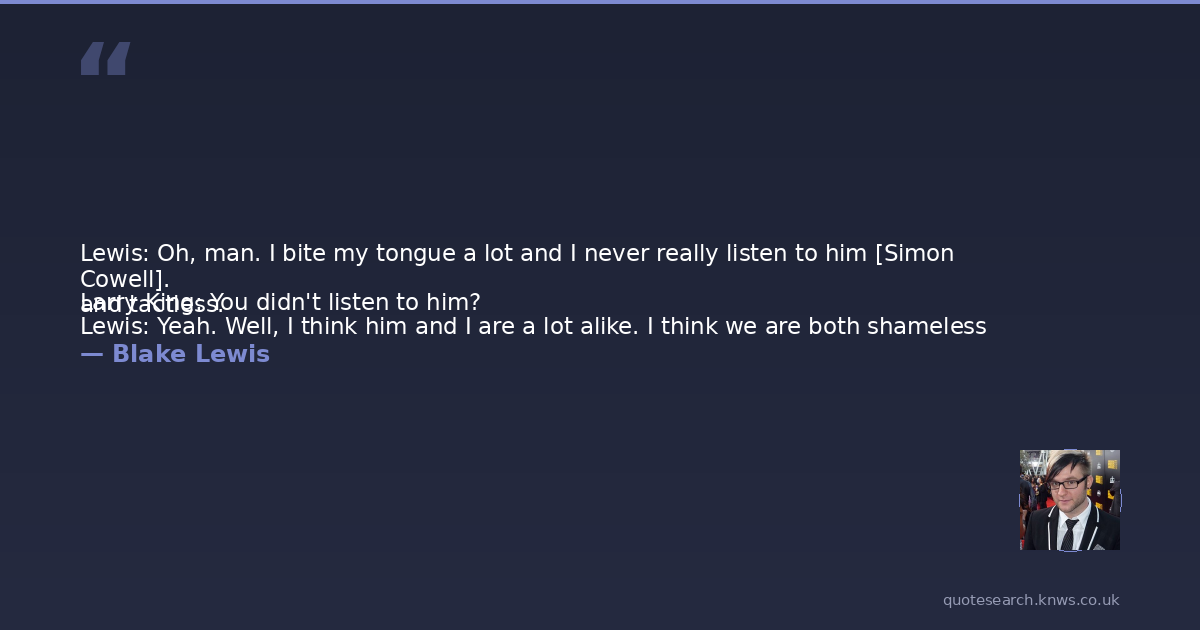Screen dimensions: 1200x630
Task: Click the word "Lewis" in the bold attribution
Action: coord(232,354)
